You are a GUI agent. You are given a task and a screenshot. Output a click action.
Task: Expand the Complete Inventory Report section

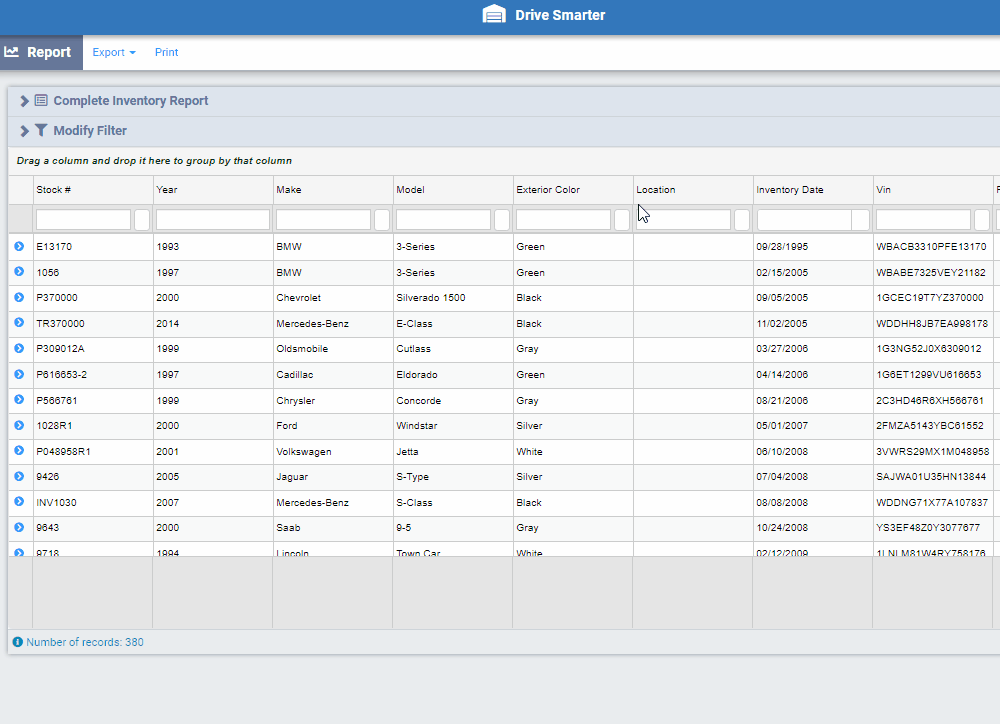coord(23,100)
